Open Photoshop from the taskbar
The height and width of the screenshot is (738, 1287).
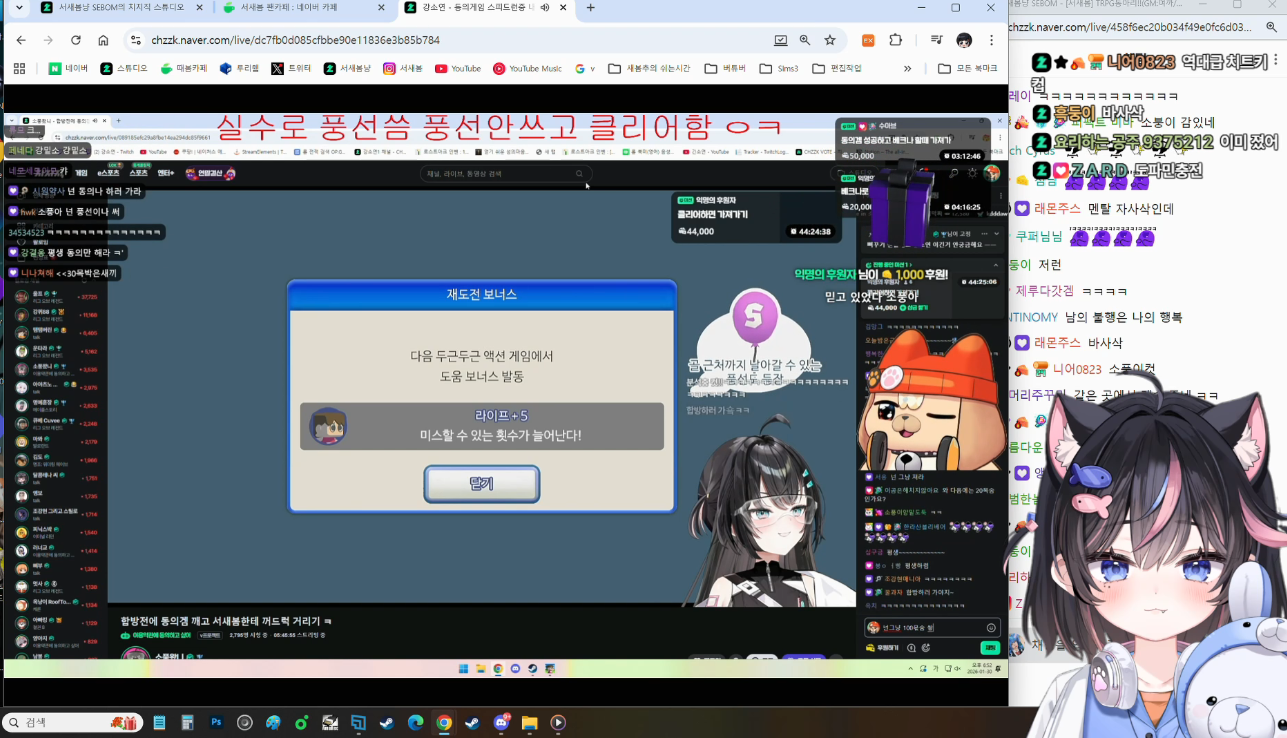216,722
